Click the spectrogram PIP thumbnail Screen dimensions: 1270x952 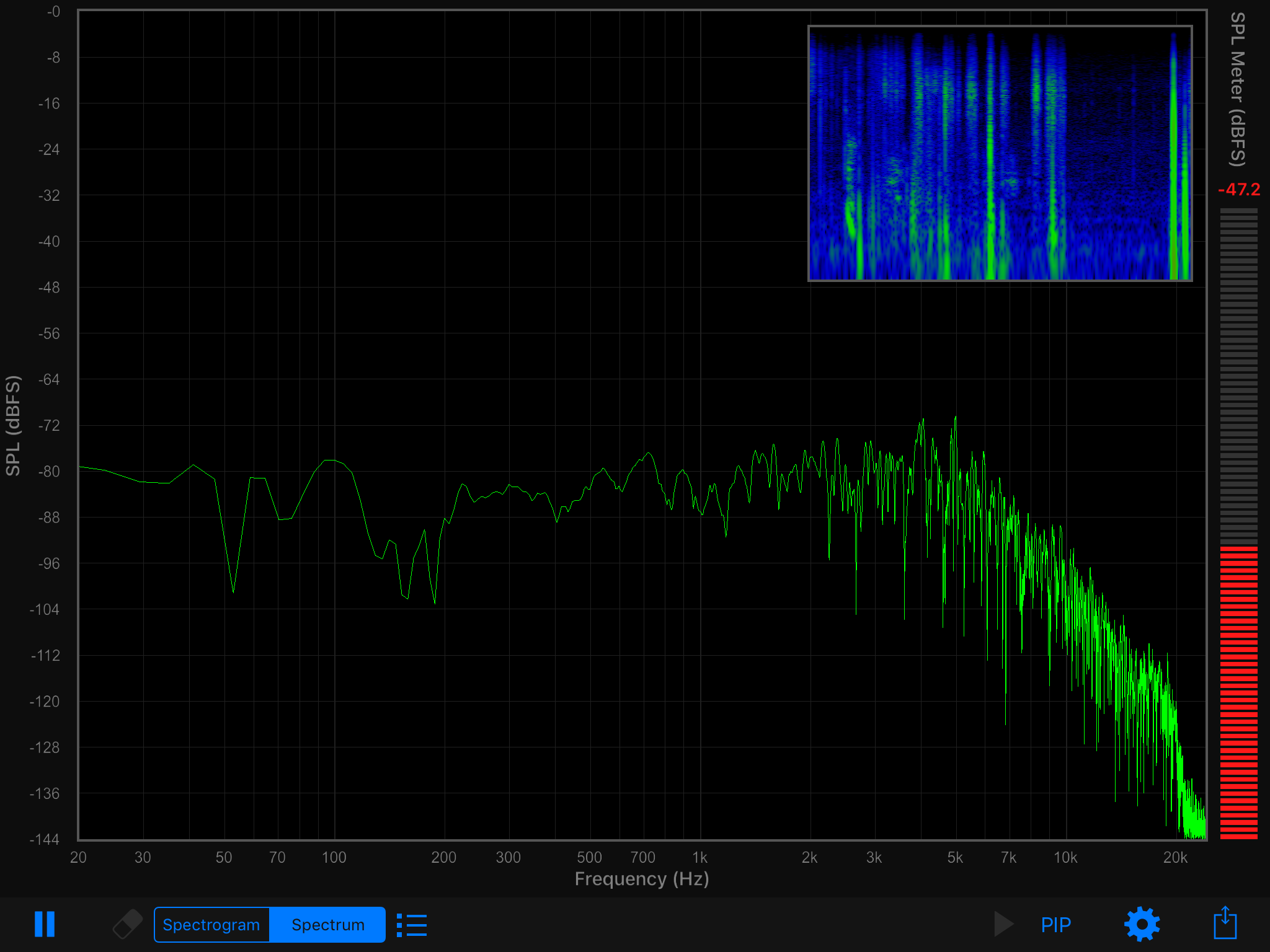point(1000,153)
